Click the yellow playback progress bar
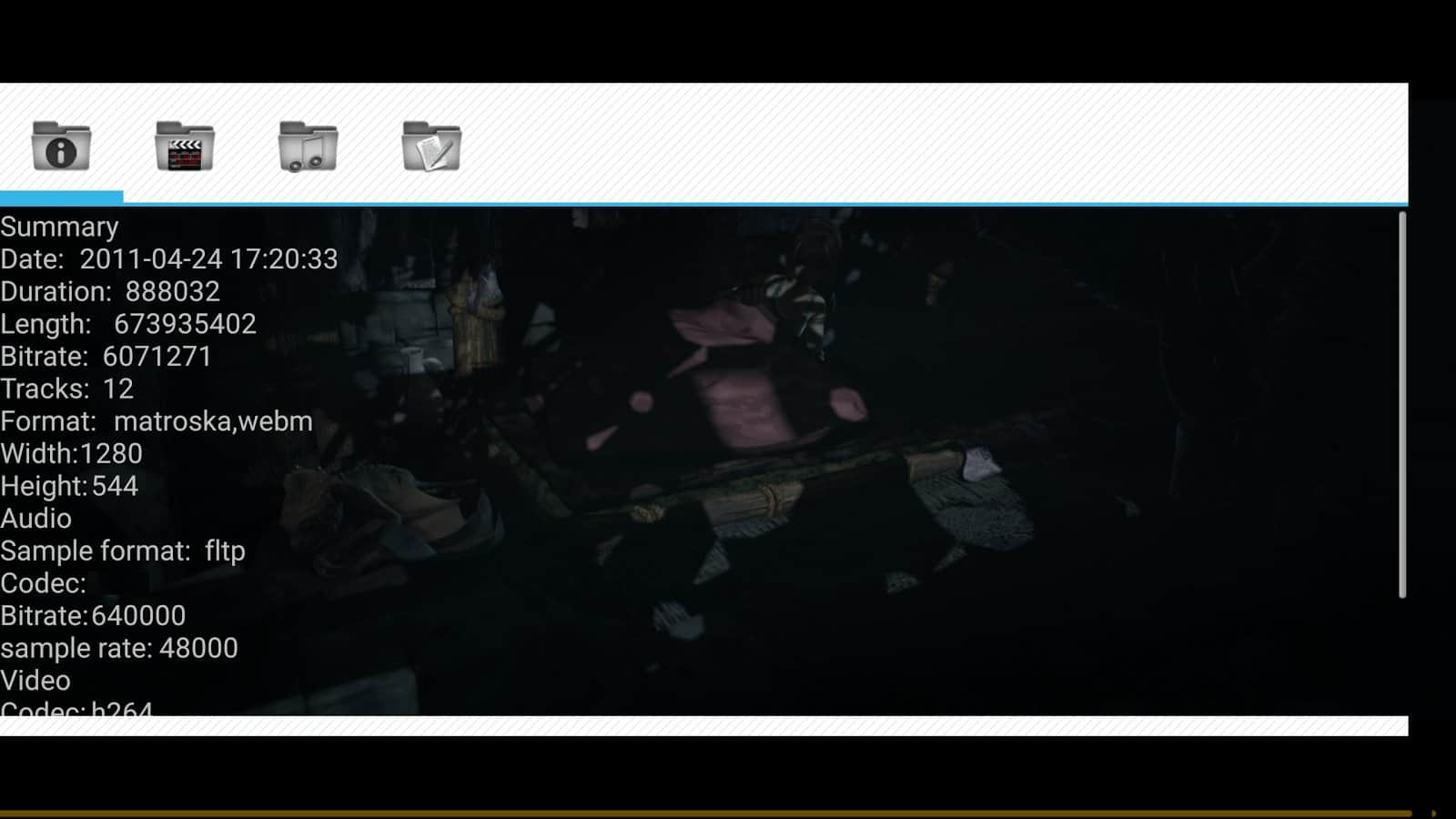This screenshot has width=1456, height=819. point(705,813)
